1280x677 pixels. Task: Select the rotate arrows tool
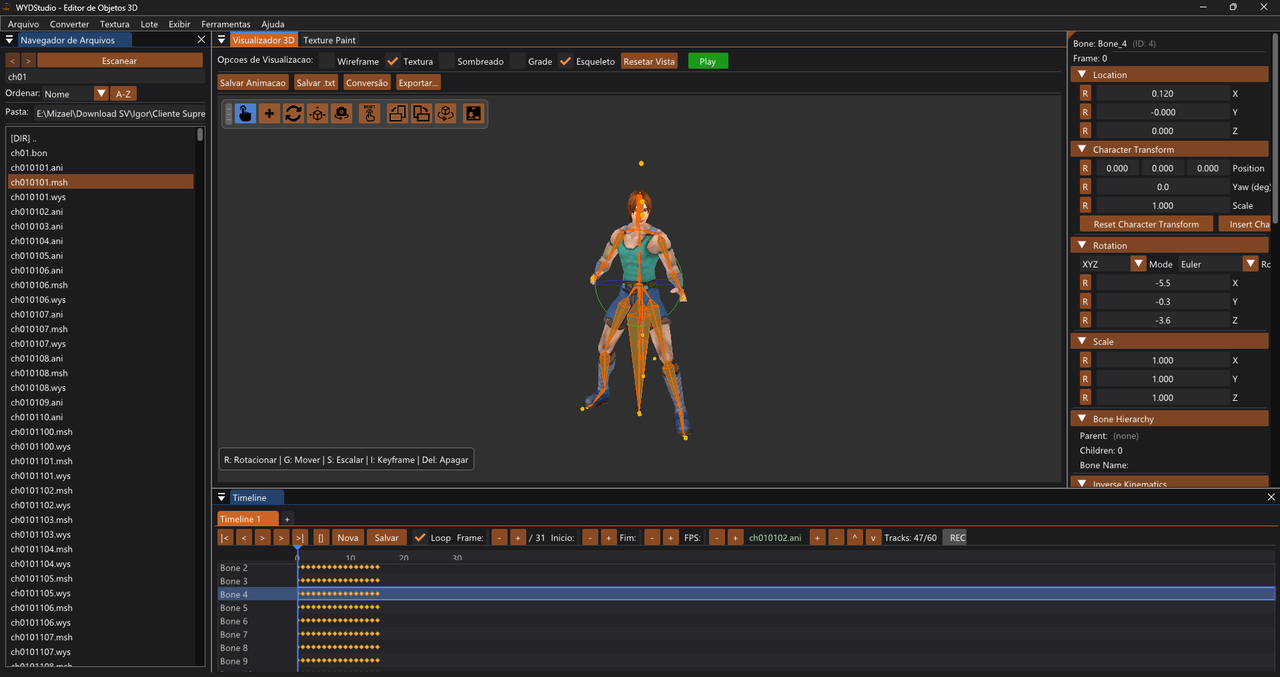click(x=293, y=114)
